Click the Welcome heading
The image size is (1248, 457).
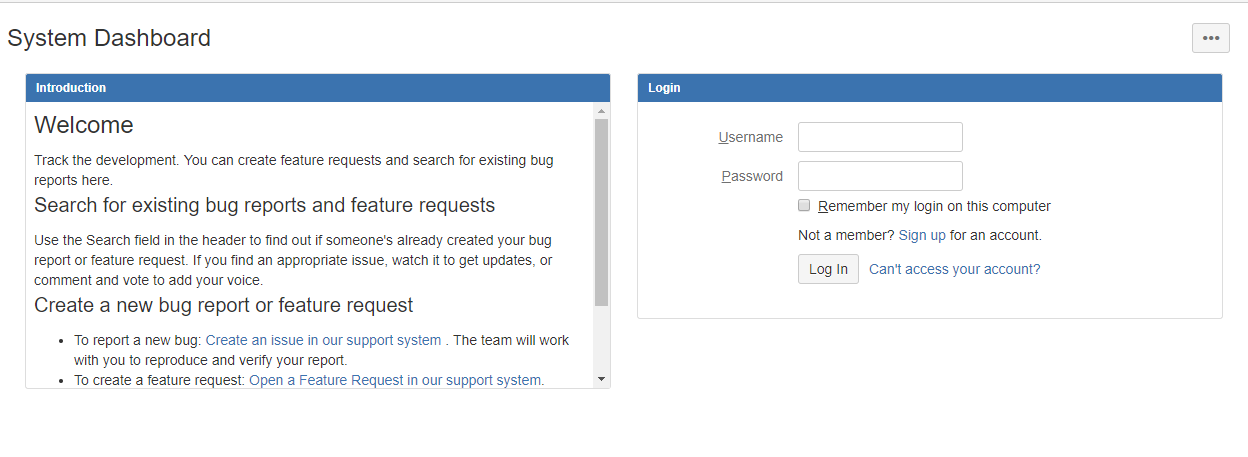click(x=84, y=125)
